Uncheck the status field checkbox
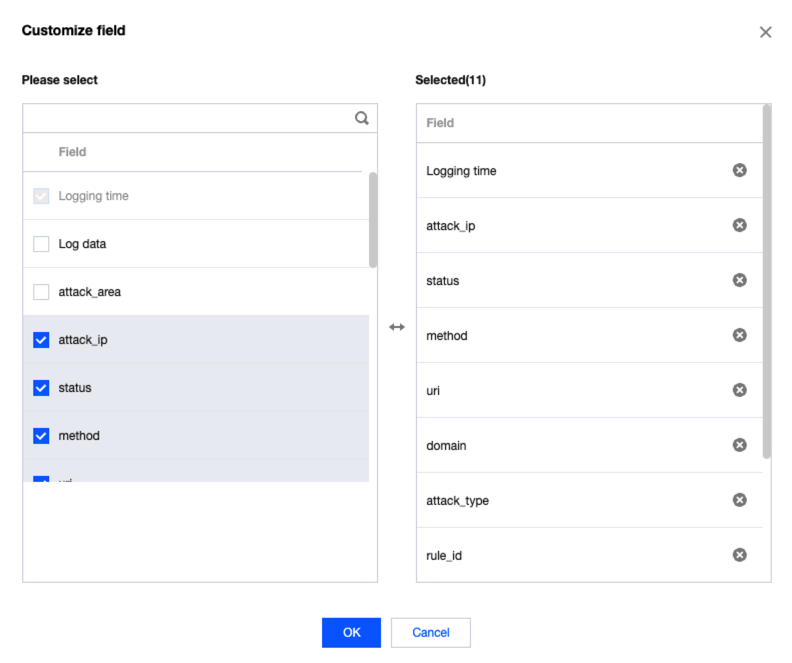 tap(41, 388)
